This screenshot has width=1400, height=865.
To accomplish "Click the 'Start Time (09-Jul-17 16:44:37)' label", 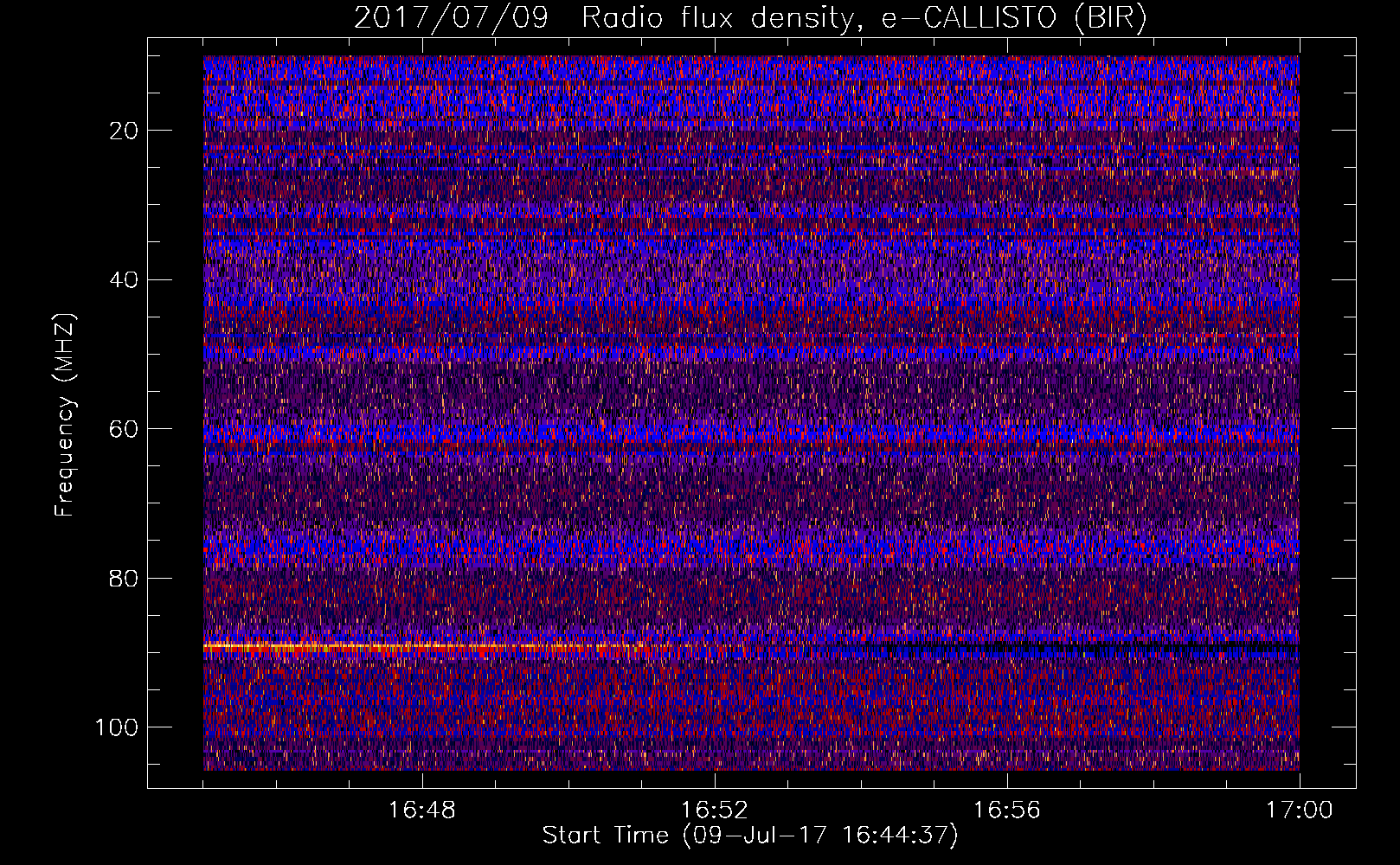I will click(750, 836).
